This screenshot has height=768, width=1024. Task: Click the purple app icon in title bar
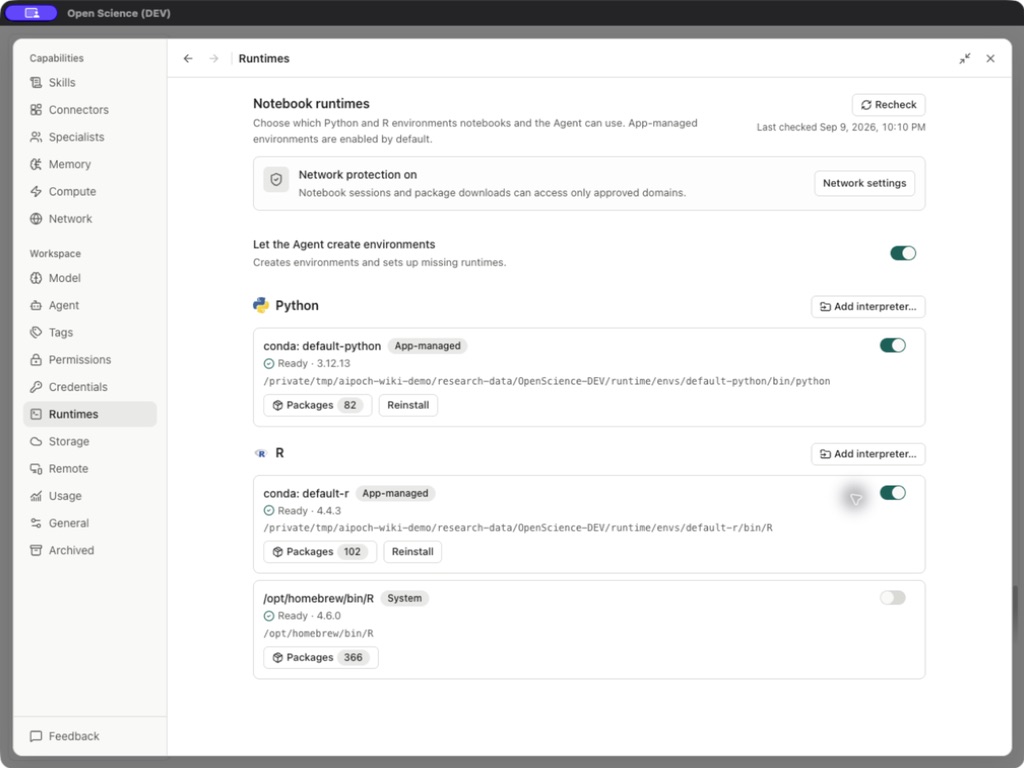31,13
